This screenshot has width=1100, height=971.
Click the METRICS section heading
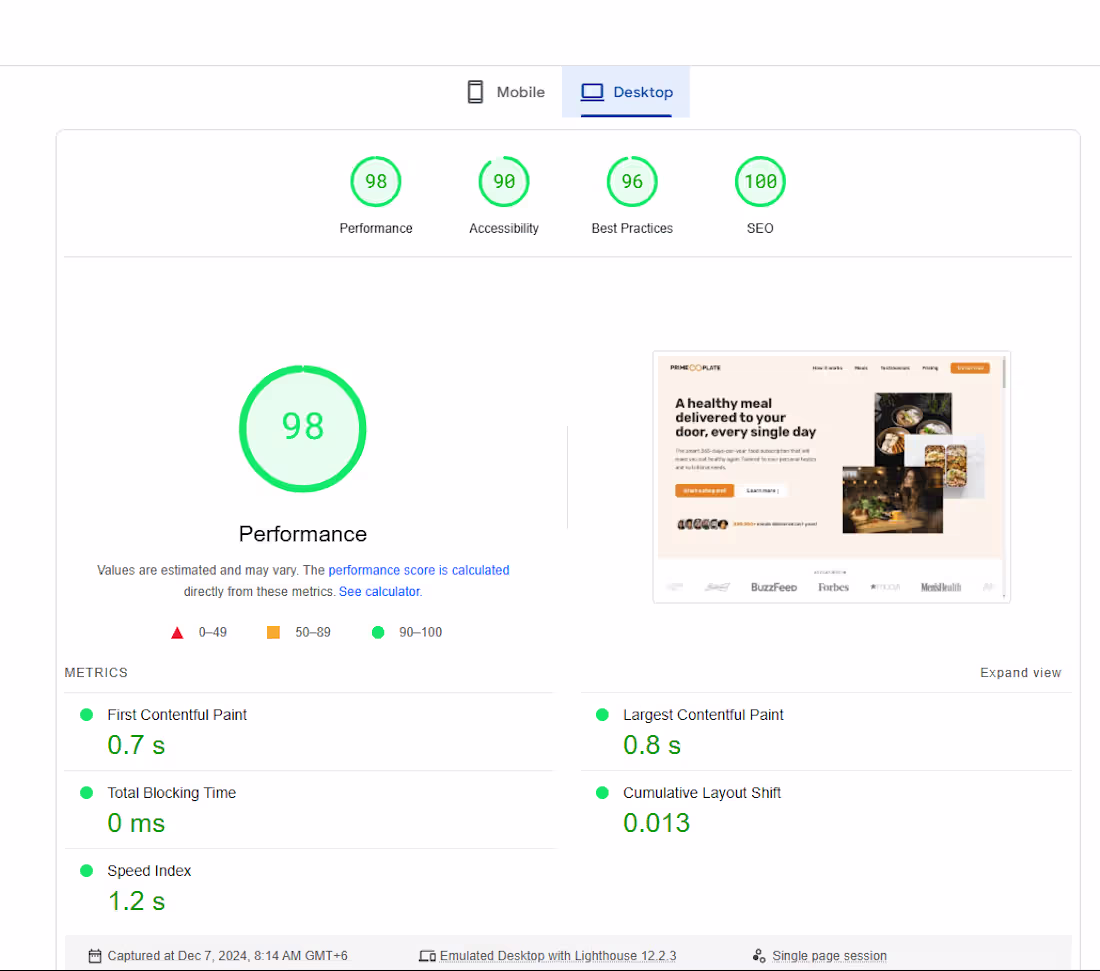(x=96, y=673)
